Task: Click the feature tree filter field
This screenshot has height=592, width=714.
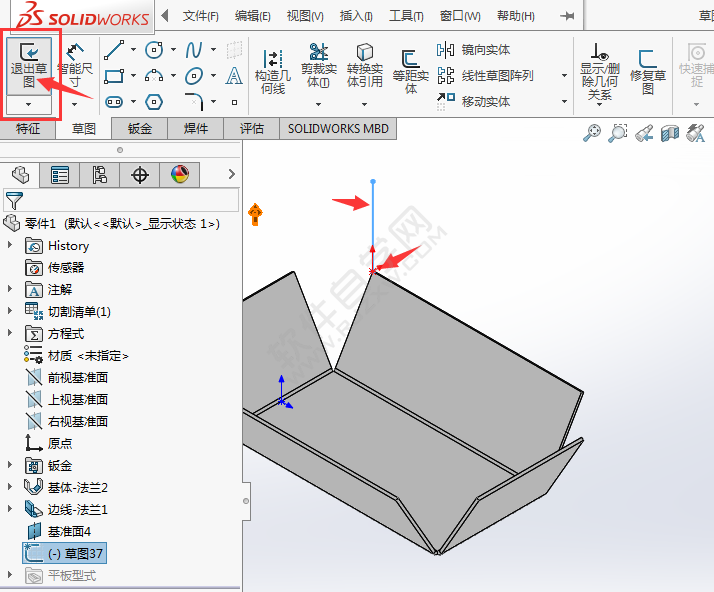Action: tap(130, 201)
